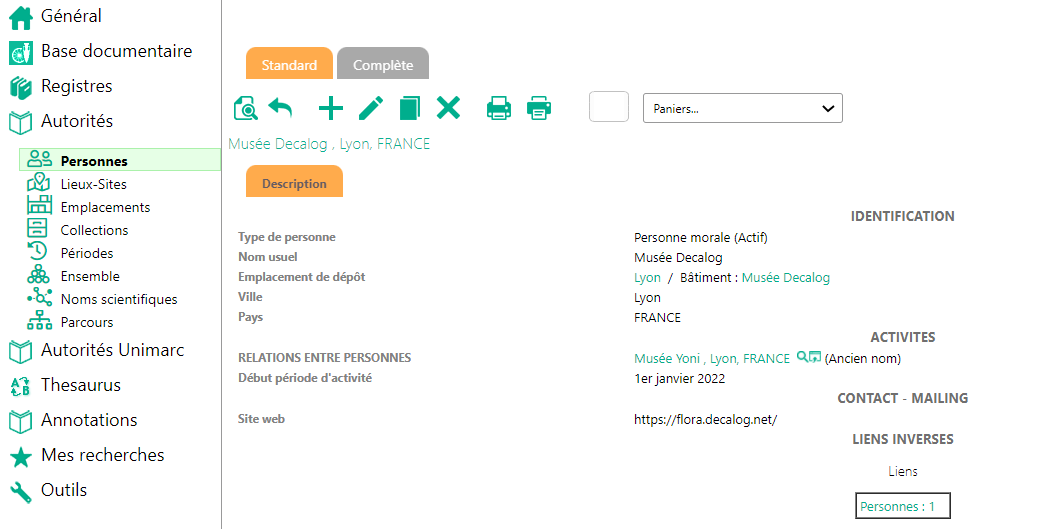Open Annotations menu item
Screen dimensions: 1057x529
(89, 420)
